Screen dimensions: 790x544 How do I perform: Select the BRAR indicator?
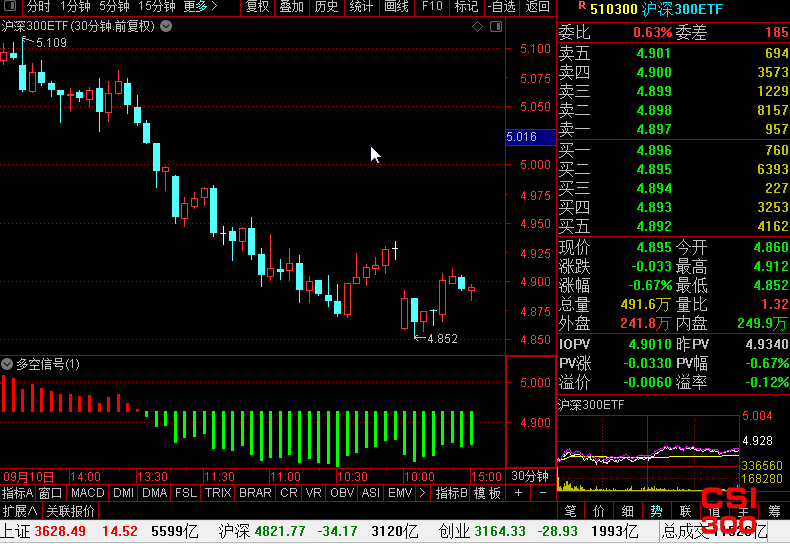click(x=255, y=493)
